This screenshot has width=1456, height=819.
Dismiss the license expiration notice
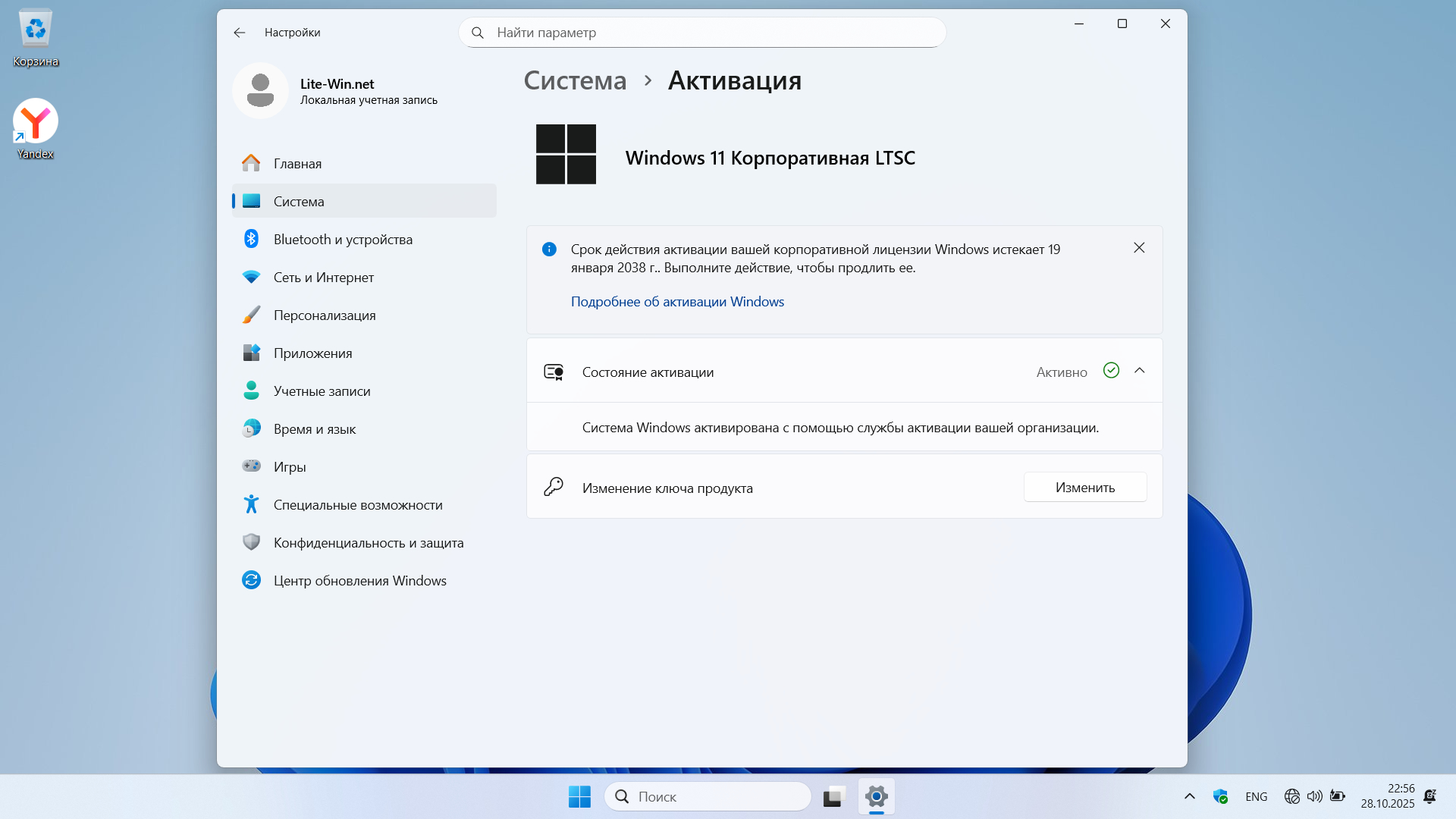point(1139,248)
